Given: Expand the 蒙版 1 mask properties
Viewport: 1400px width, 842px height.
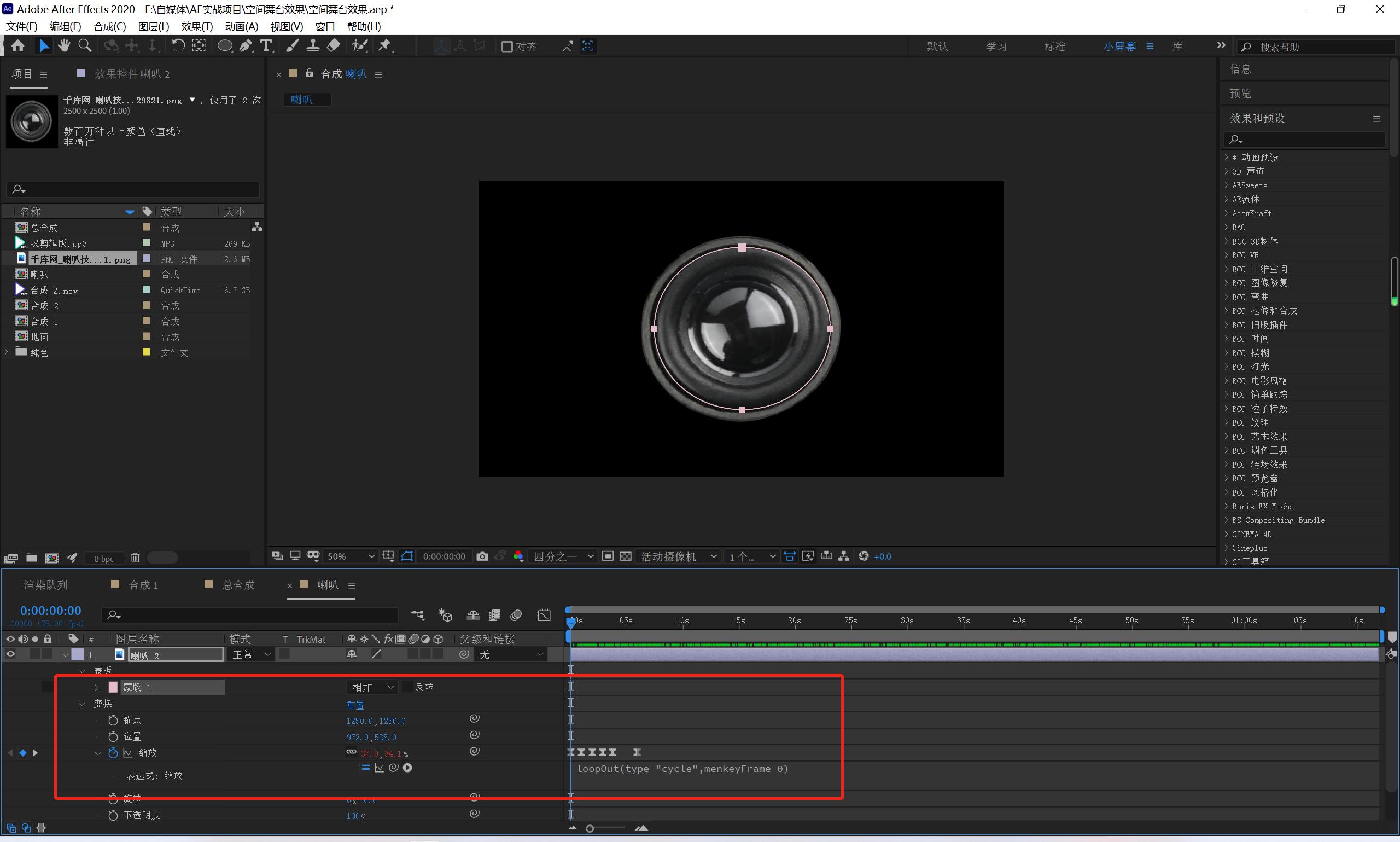Looking at the screenshot, I should pyautogui.click(x=96, y=688).
